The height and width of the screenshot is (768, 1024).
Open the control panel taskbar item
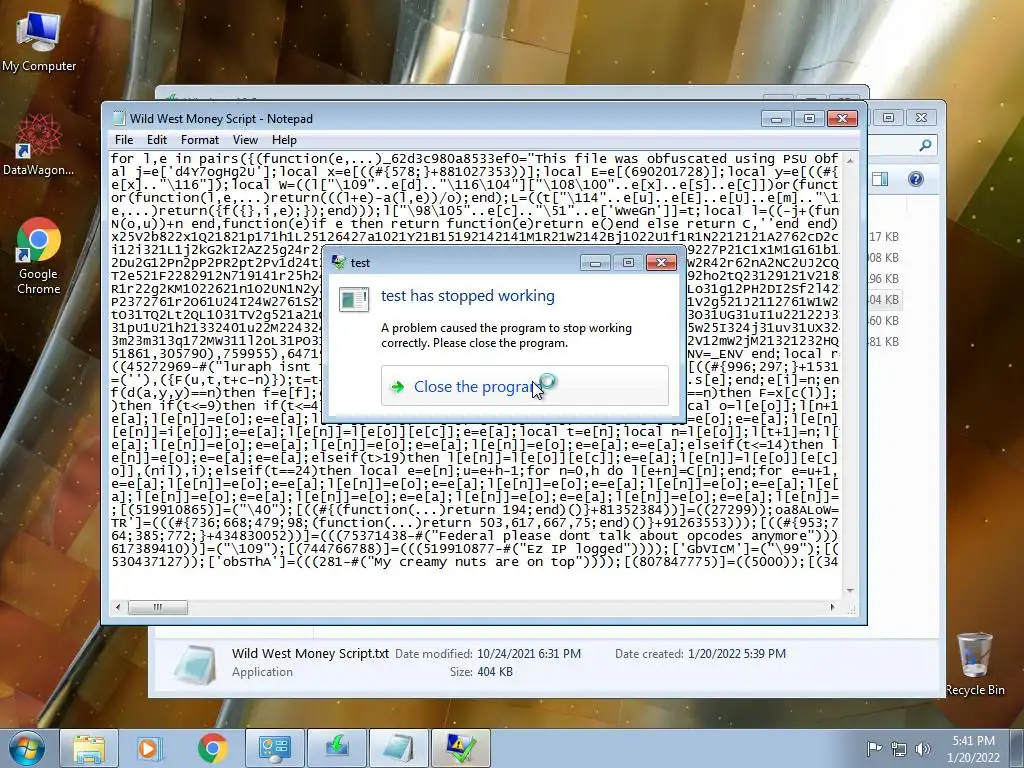274,748
